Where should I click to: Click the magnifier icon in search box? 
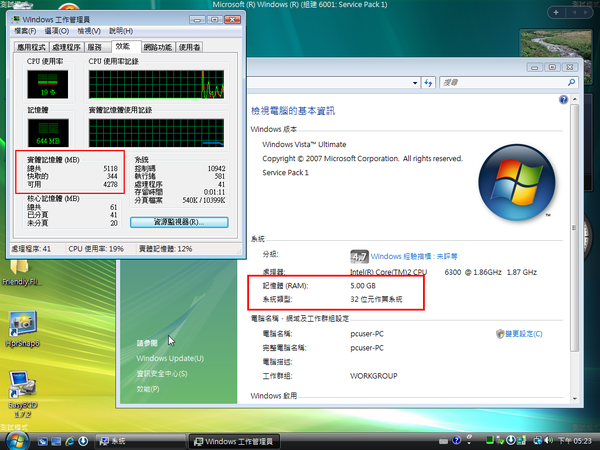[571, 82]
